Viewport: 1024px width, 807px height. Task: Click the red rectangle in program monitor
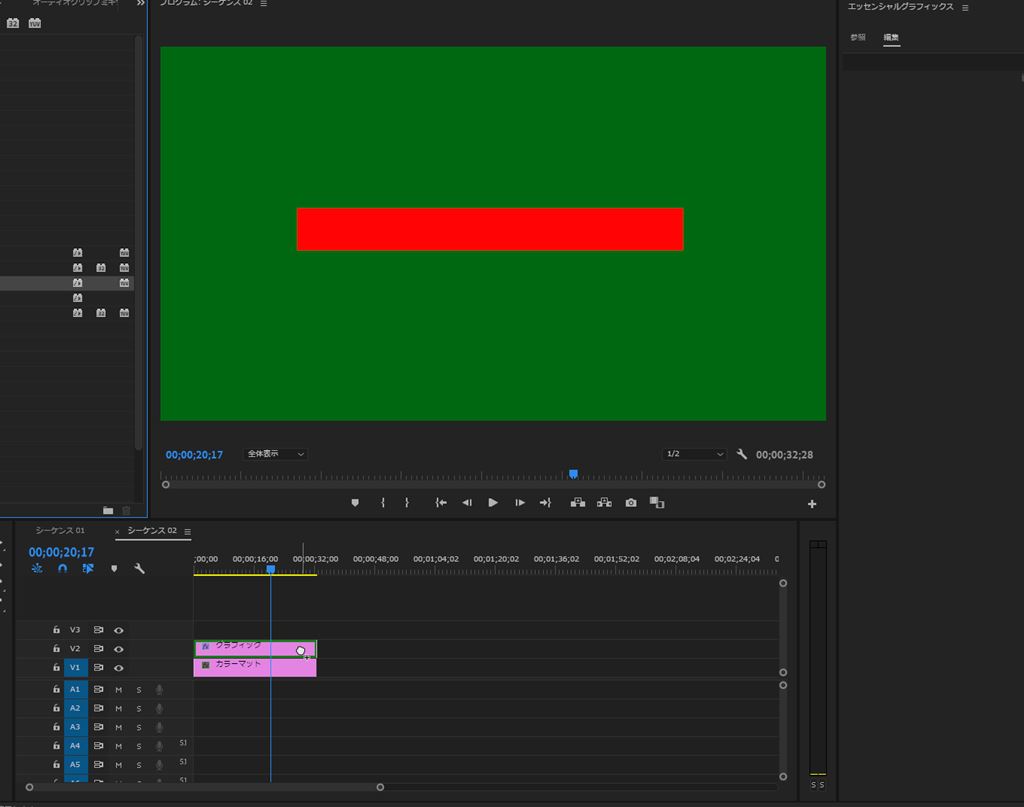(x=490, y=229)
